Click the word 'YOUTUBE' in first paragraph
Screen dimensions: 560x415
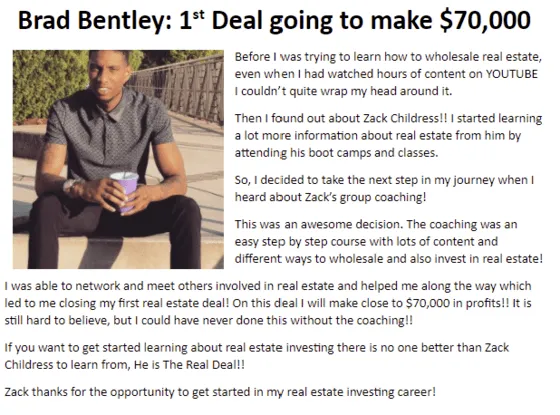click(511, 74)
